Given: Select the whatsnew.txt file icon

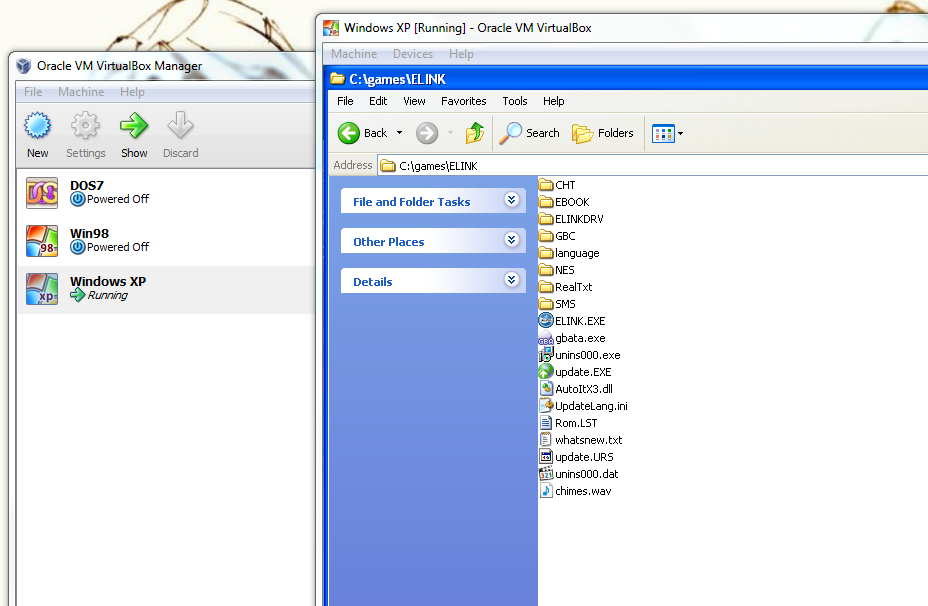Looking at the screenshot, I should (x=546, y=440).
